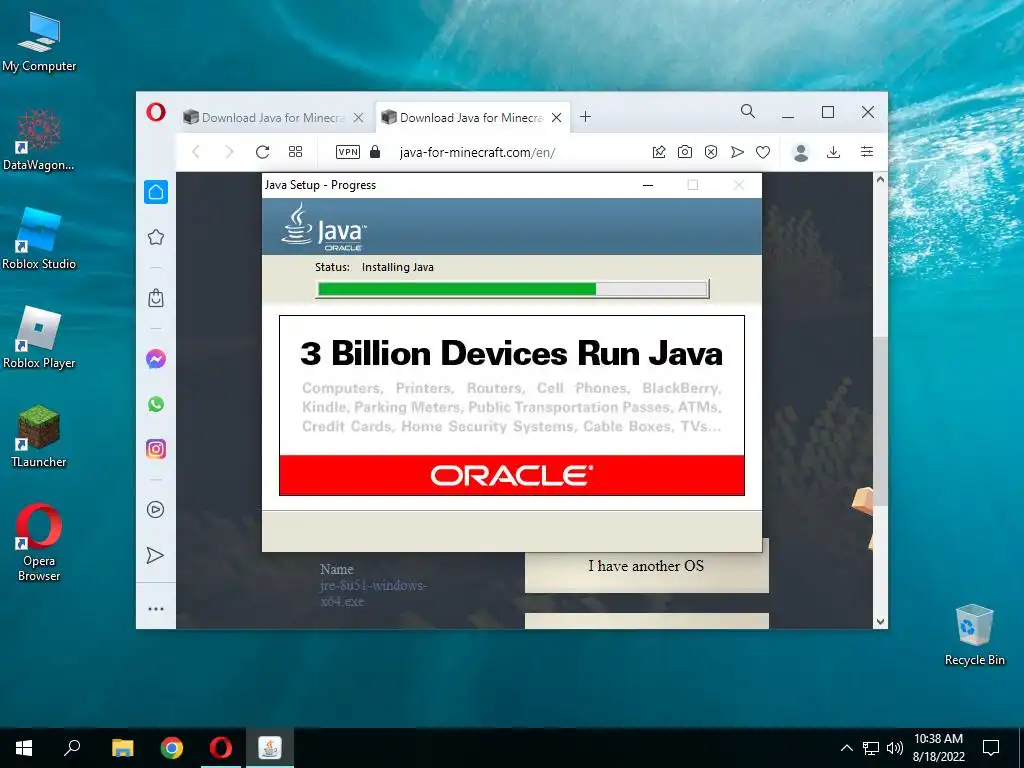
Task: Switch to Opera in the taskbar
Action: point(221,748)
